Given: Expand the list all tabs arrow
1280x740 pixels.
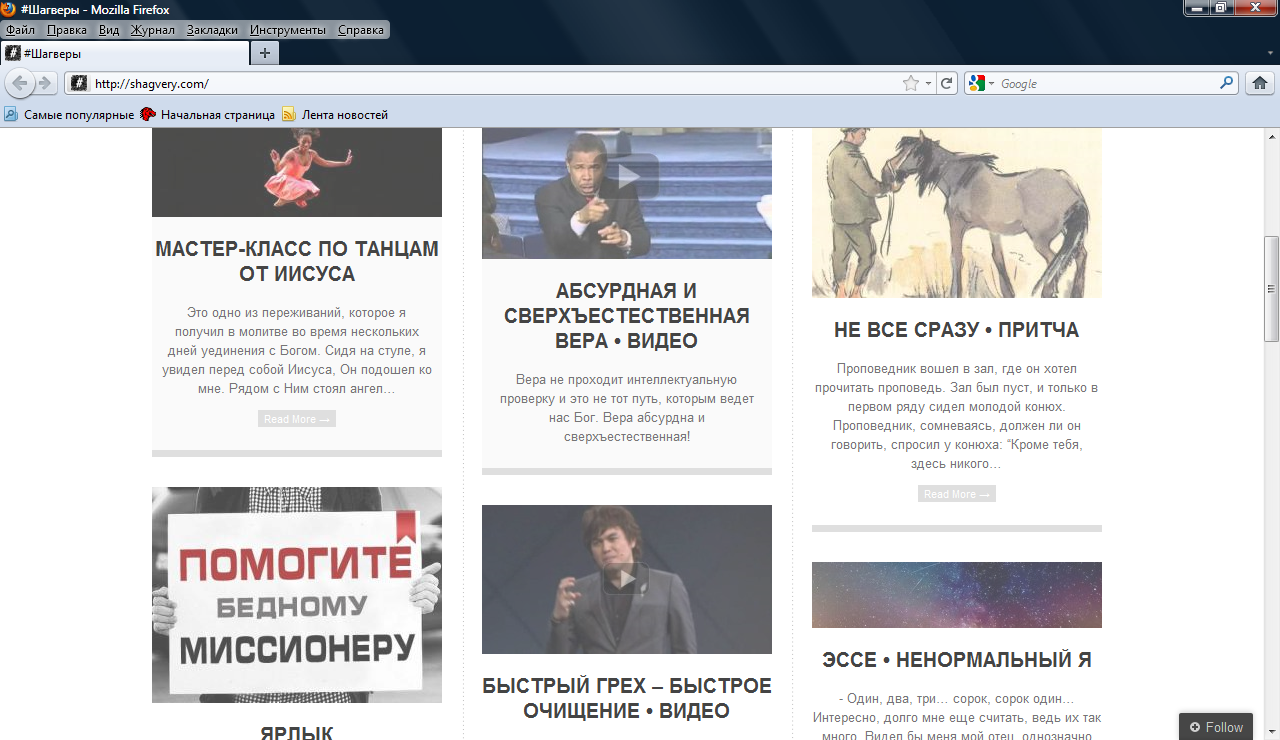Looking at the screenshot, I should (x=1269, y=53).
